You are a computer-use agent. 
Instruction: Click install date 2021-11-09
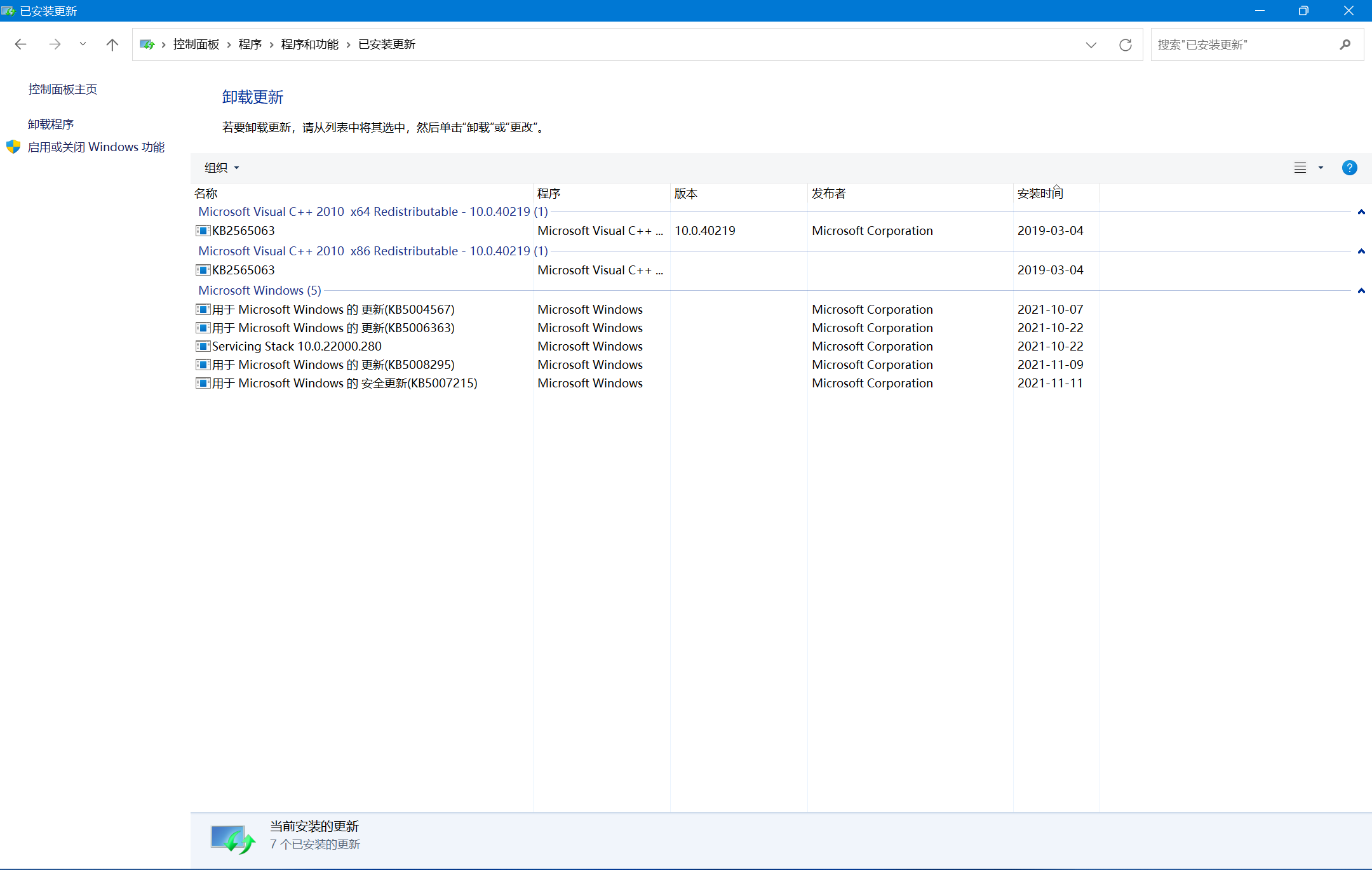coord(1051,365)
